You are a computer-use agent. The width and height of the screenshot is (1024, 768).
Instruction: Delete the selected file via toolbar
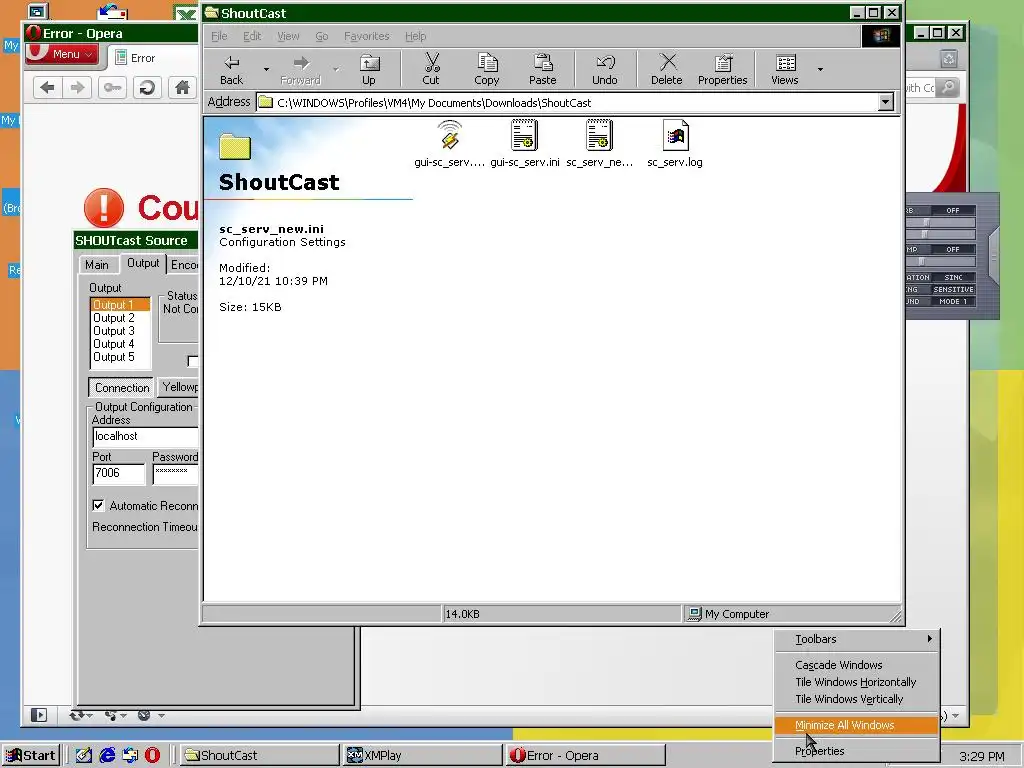(667, 70)
